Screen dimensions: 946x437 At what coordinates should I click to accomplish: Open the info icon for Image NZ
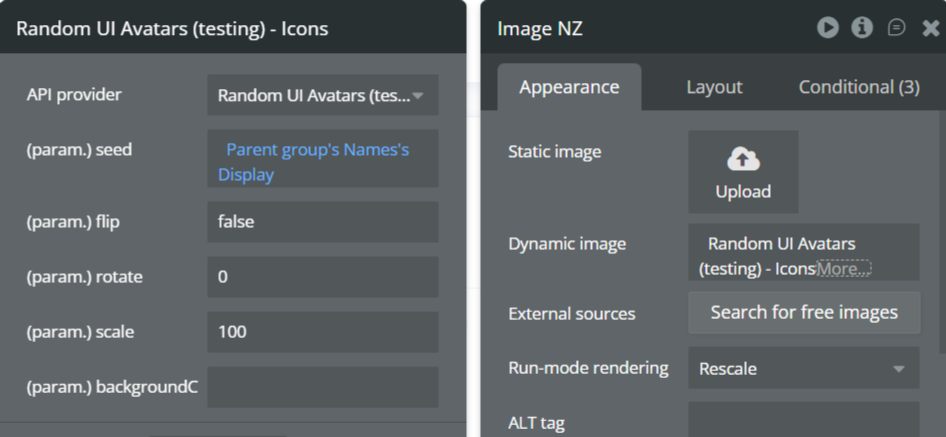[862, 28]
